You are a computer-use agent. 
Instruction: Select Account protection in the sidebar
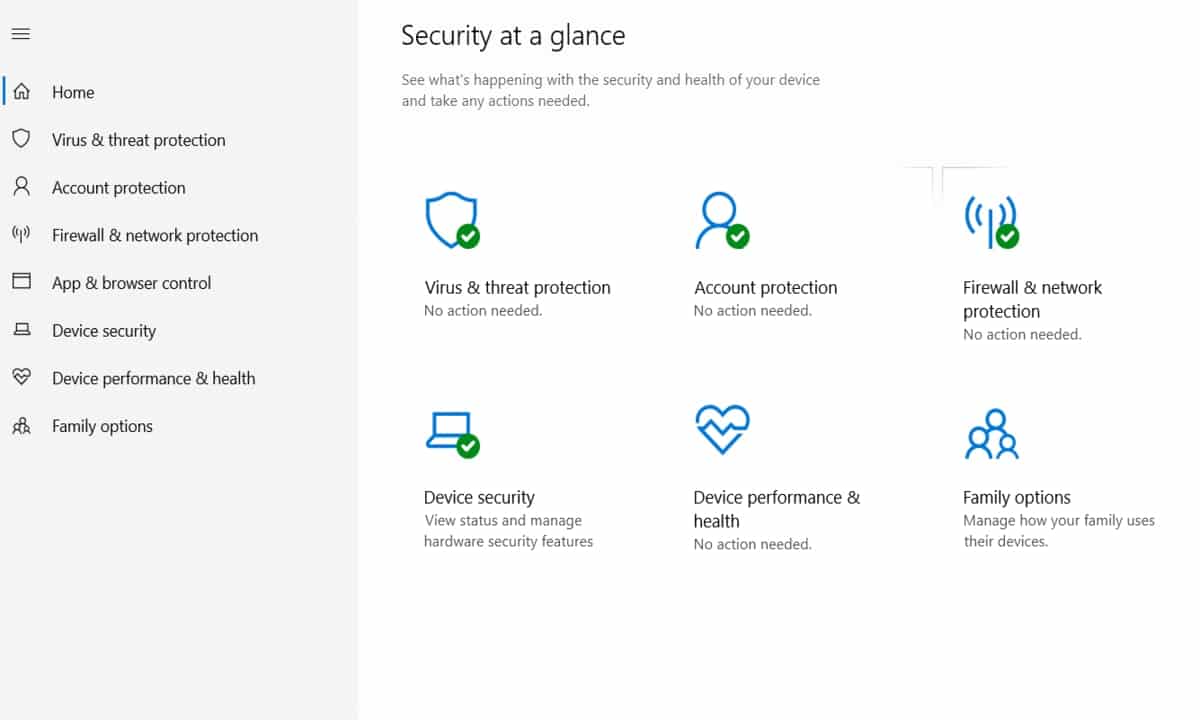(x=119, y=188)
